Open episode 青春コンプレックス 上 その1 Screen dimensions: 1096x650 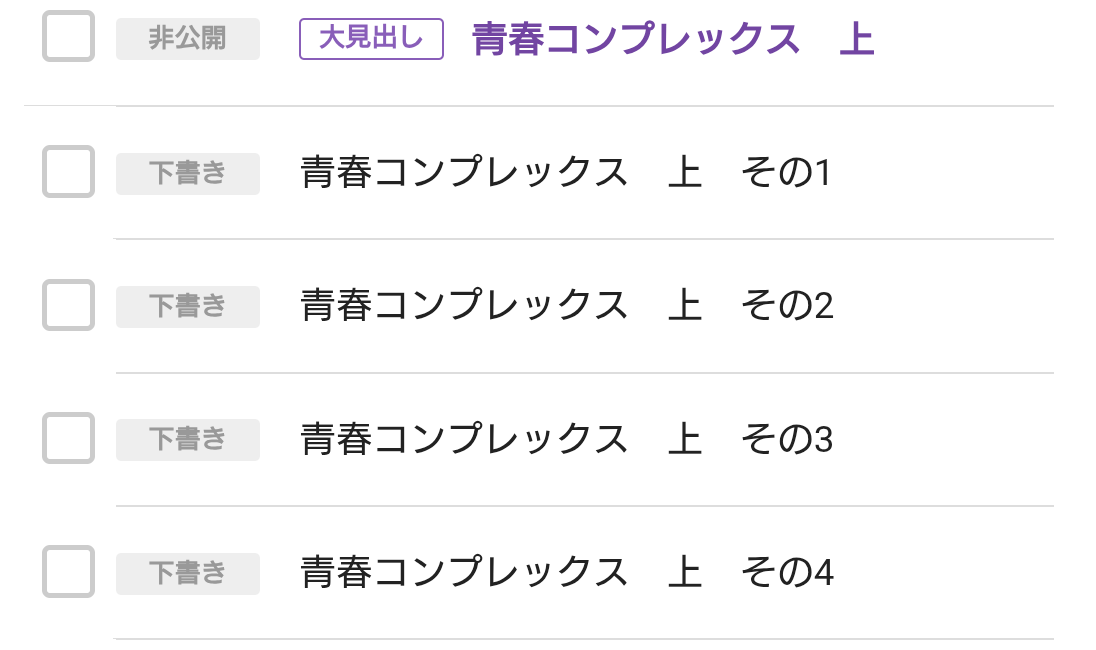coord(565,173)
